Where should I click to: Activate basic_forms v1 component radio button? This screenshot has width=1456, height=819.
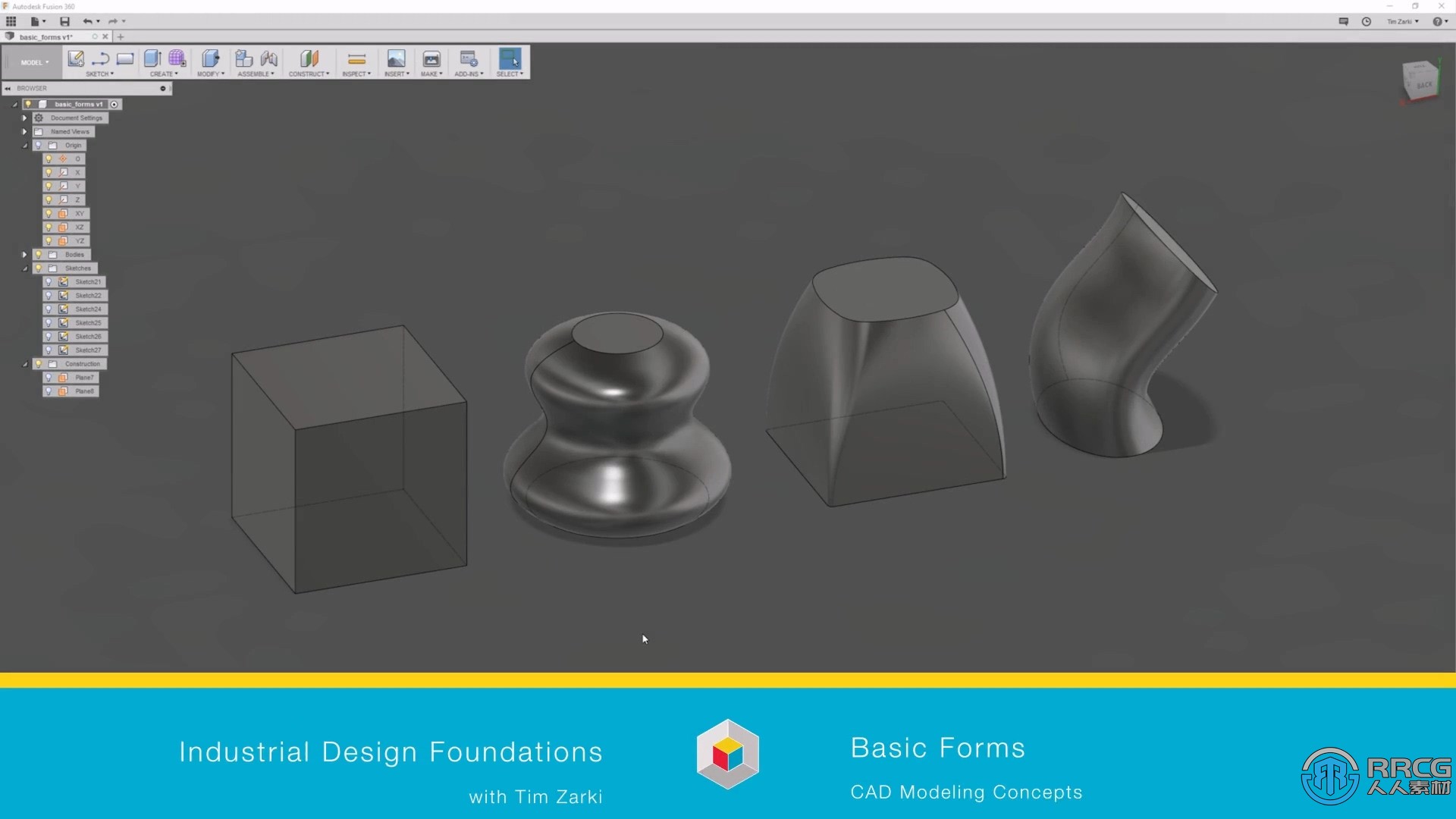115,105
